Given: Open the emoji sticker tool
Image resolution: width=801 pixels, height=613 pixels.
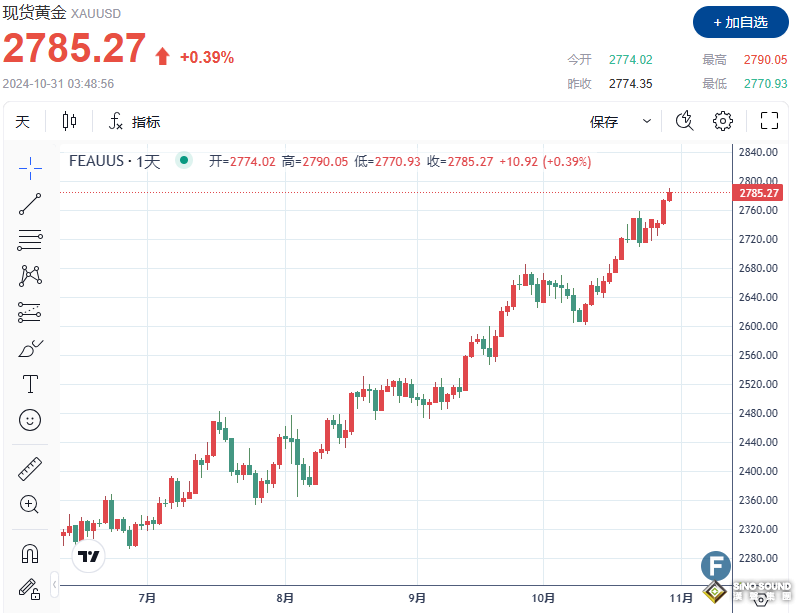Looking at the screenshot, I should pos(29,420).
